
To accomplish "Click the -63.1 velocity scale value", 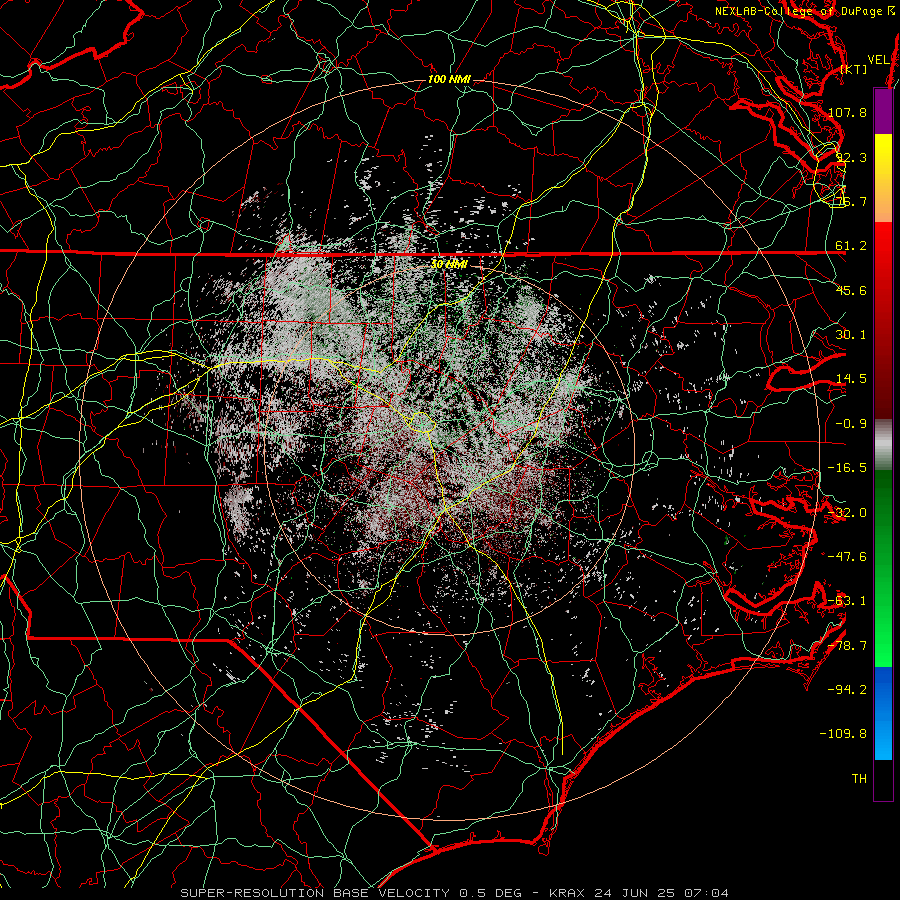I will pyautogui.click(x=847, y=601).
